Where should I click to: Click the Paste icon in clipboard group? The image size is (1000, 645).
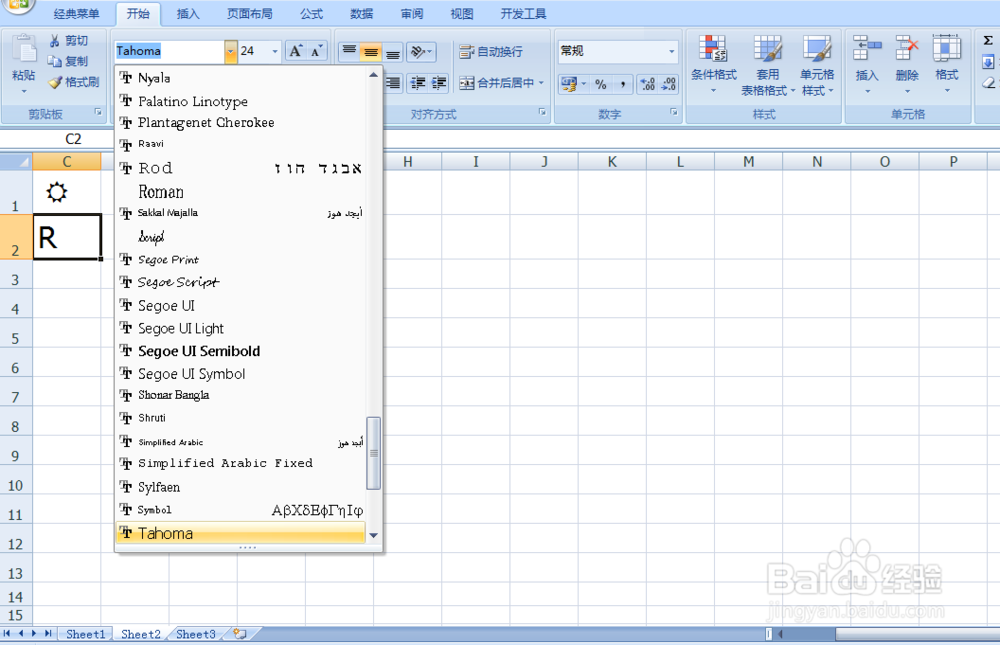point(24,50)
